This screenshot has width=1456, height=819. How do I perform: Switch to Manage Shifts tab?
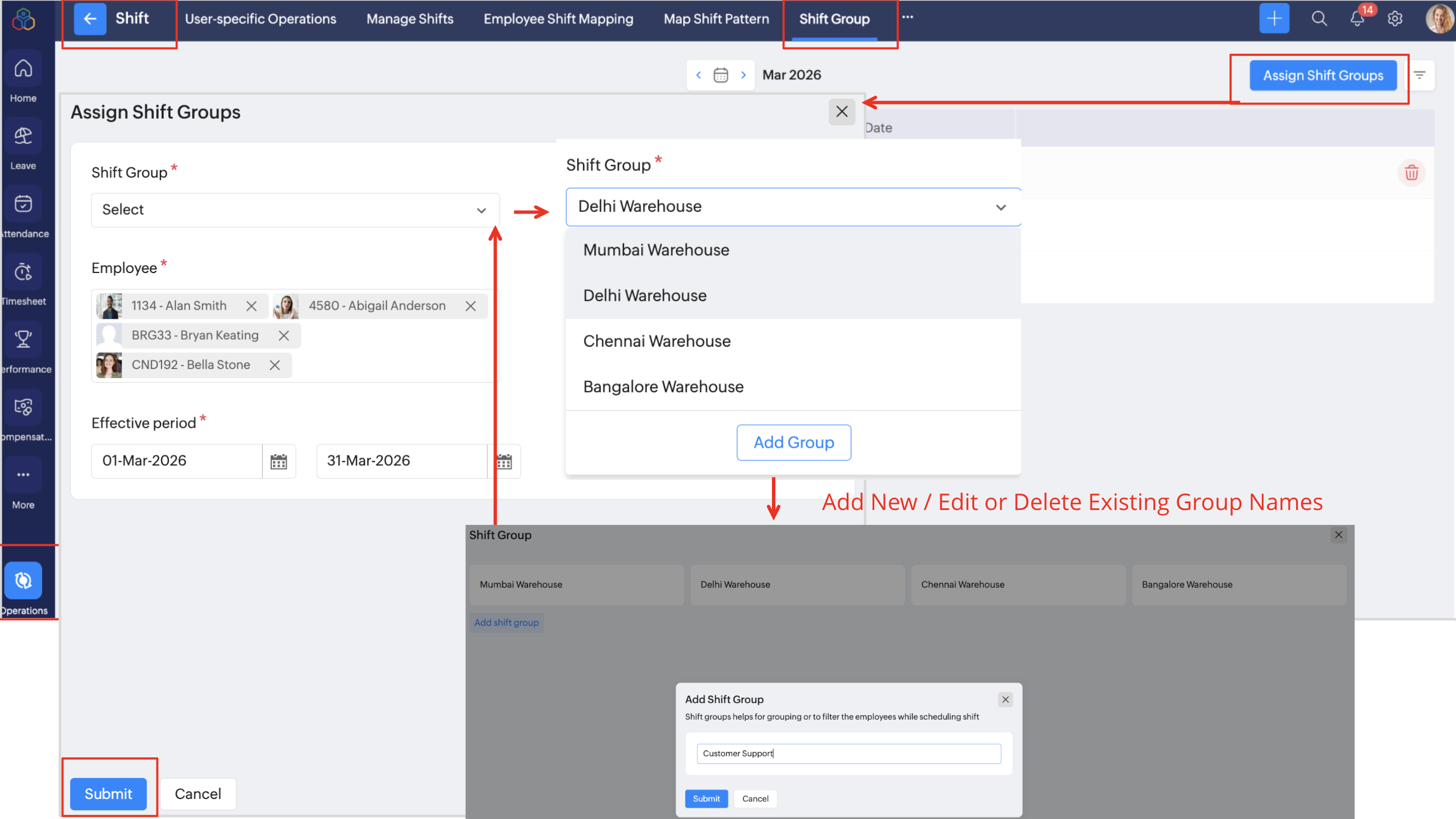[409, 19]
